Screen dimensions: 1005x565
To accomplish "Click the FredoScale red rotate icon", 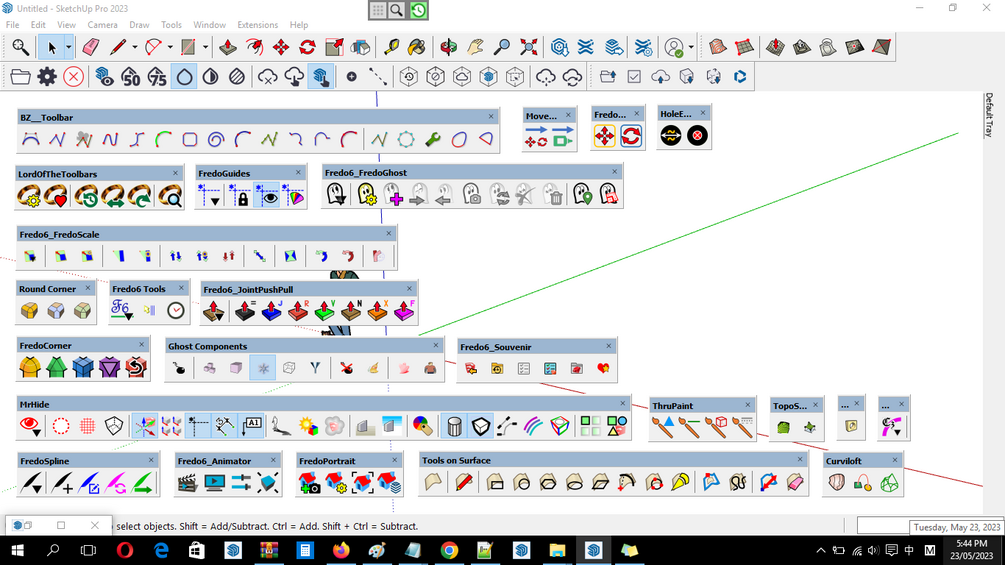I will click(348, 256).
